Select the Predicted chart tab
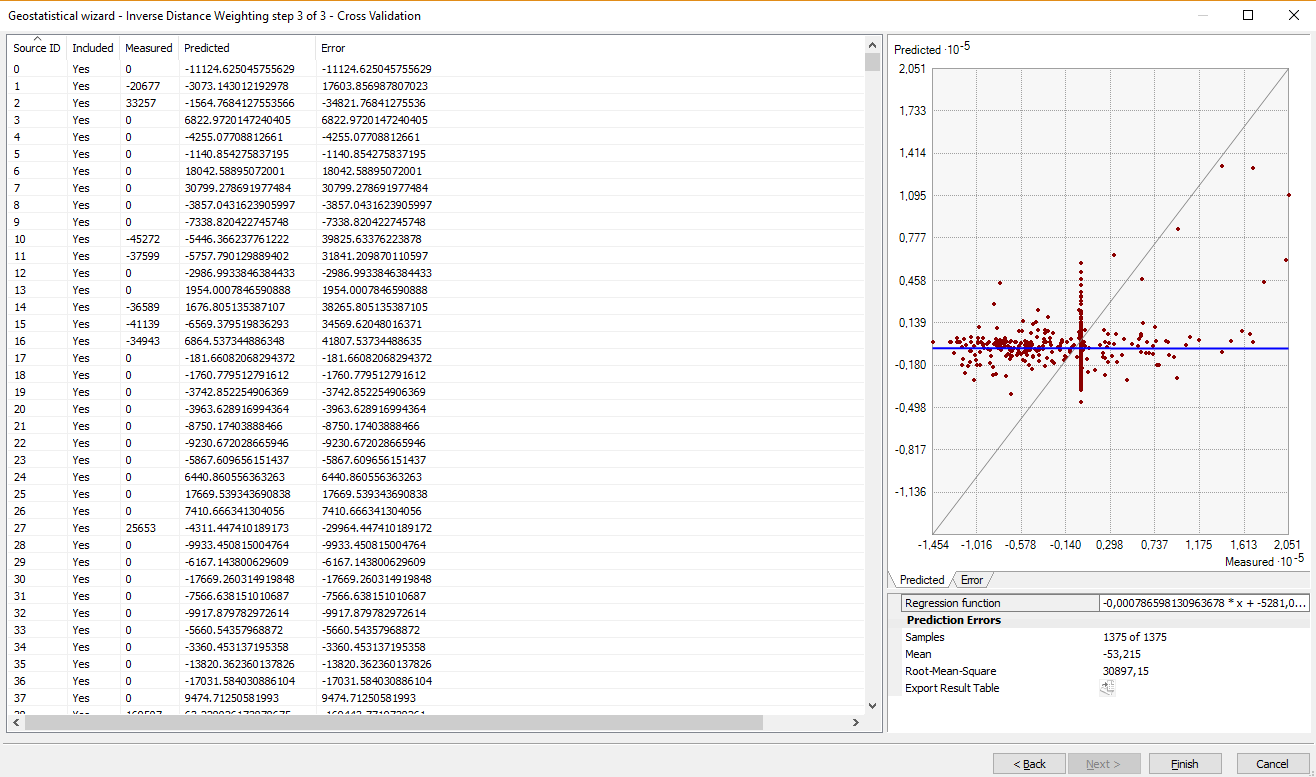Viewport: 1316px width, 777px height. (921, 580)
